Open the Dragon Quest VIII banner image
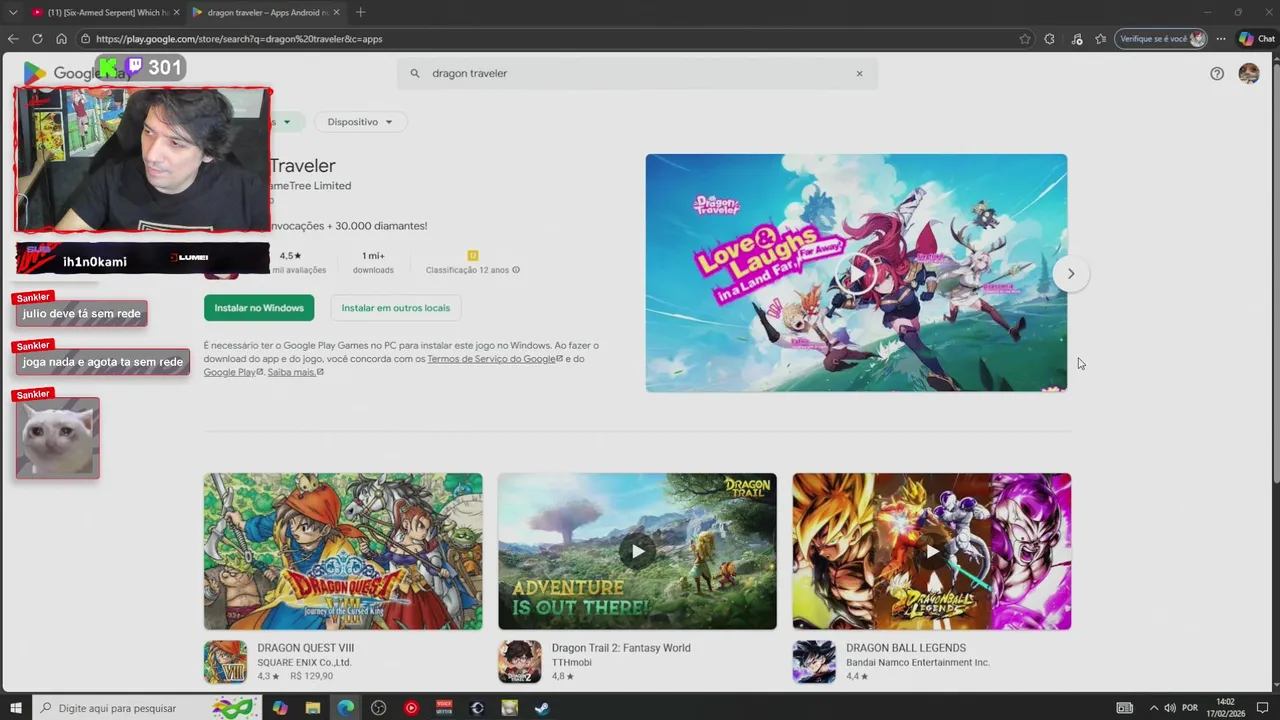 [343, 551]
